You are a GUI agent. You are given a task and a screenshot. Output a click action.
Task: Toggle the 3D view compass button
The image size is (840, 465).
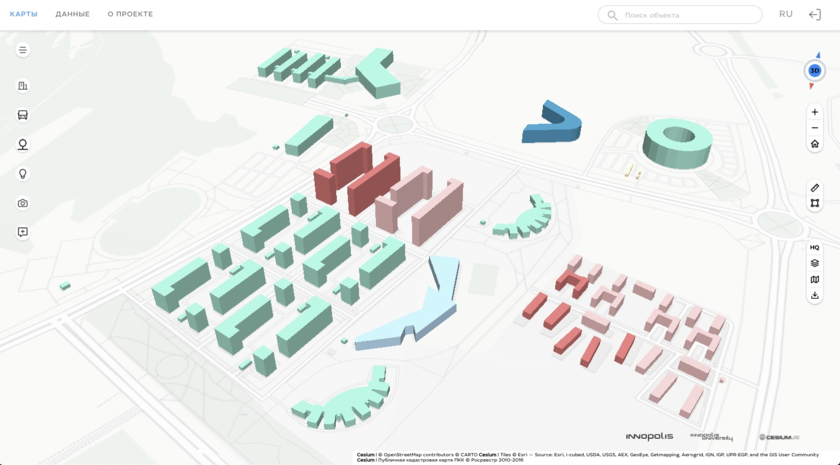(814, 71)
